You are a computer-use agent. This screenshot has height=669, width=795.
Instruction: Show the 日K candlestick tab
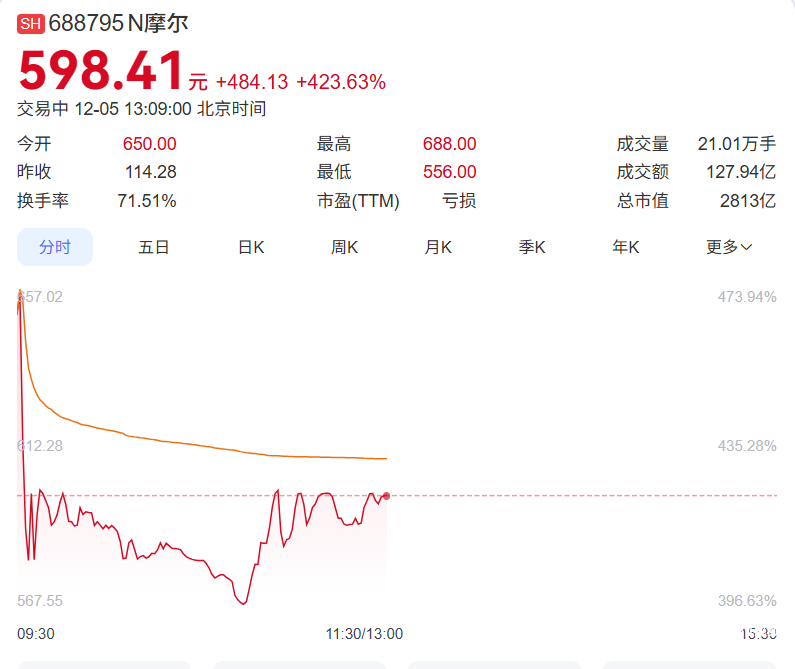coord(251,247)
